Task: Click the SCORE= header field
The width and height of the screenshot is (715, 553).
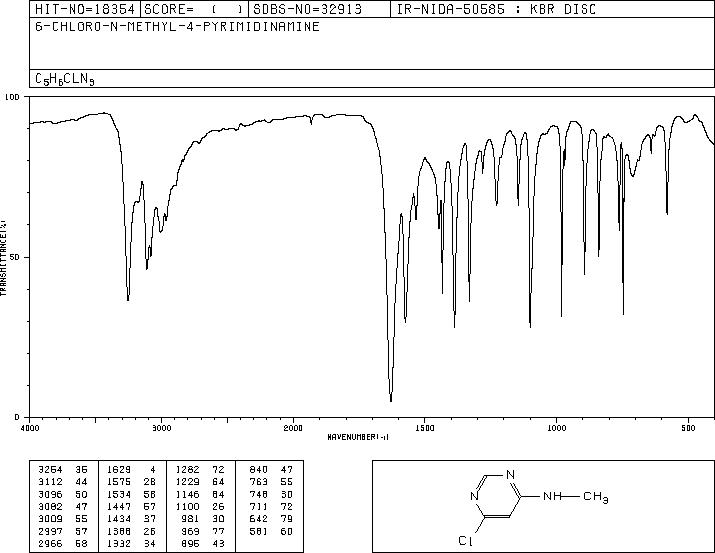Action: coord(194,9)
